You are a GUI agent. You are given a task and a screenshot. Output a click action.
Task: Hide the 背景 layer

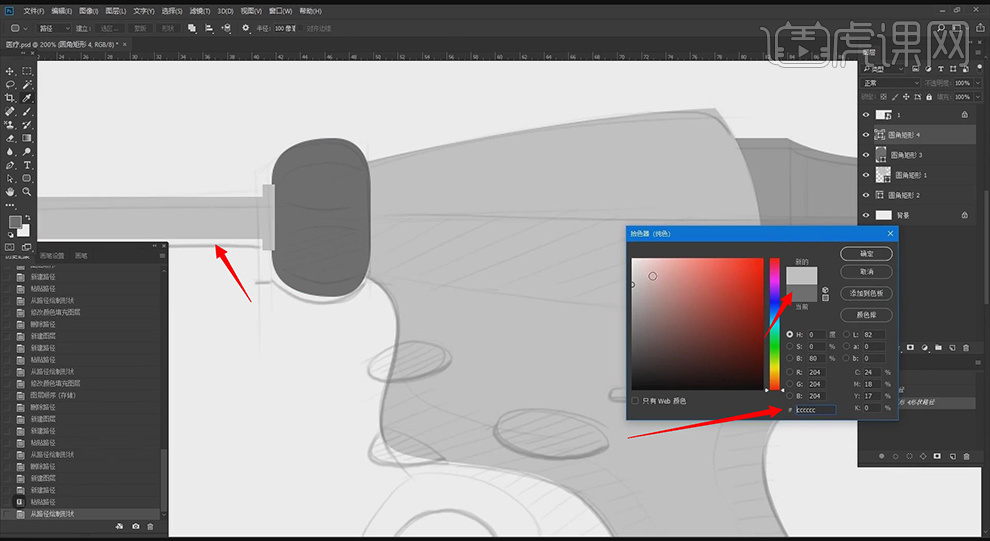pos(866,215)
